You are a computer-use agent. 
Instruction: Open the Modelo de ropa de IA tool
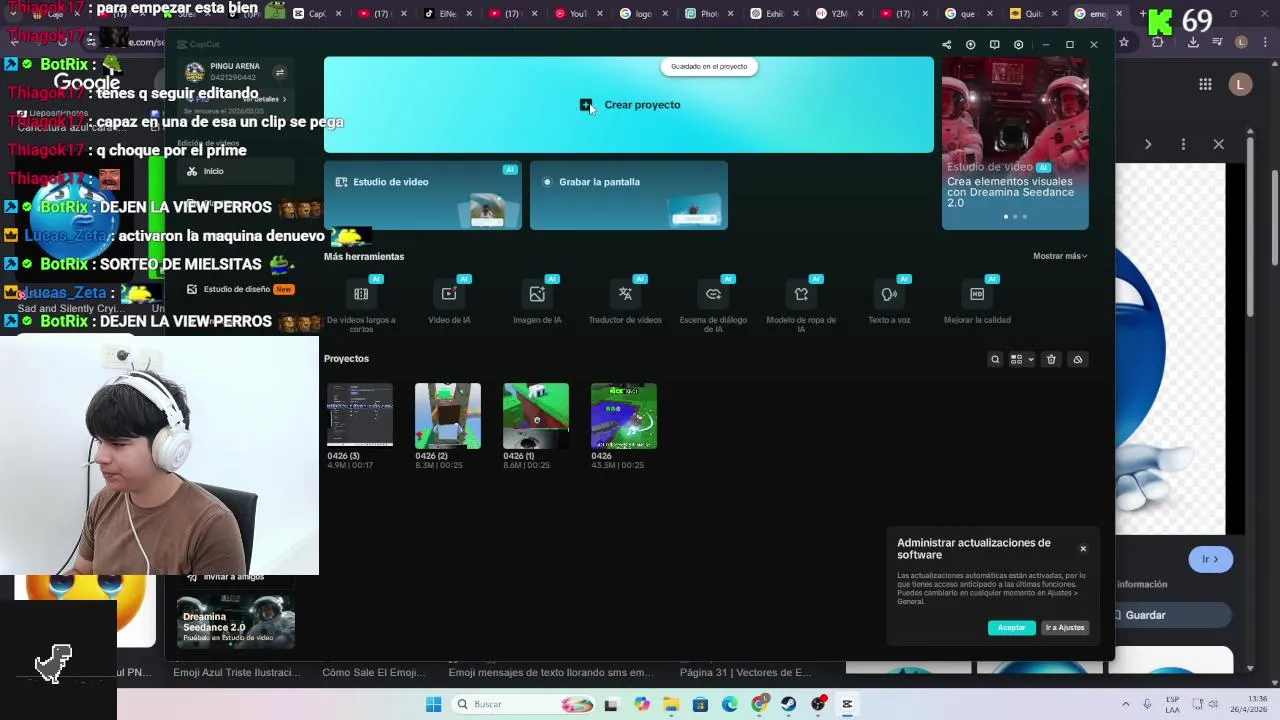point(801,304)
